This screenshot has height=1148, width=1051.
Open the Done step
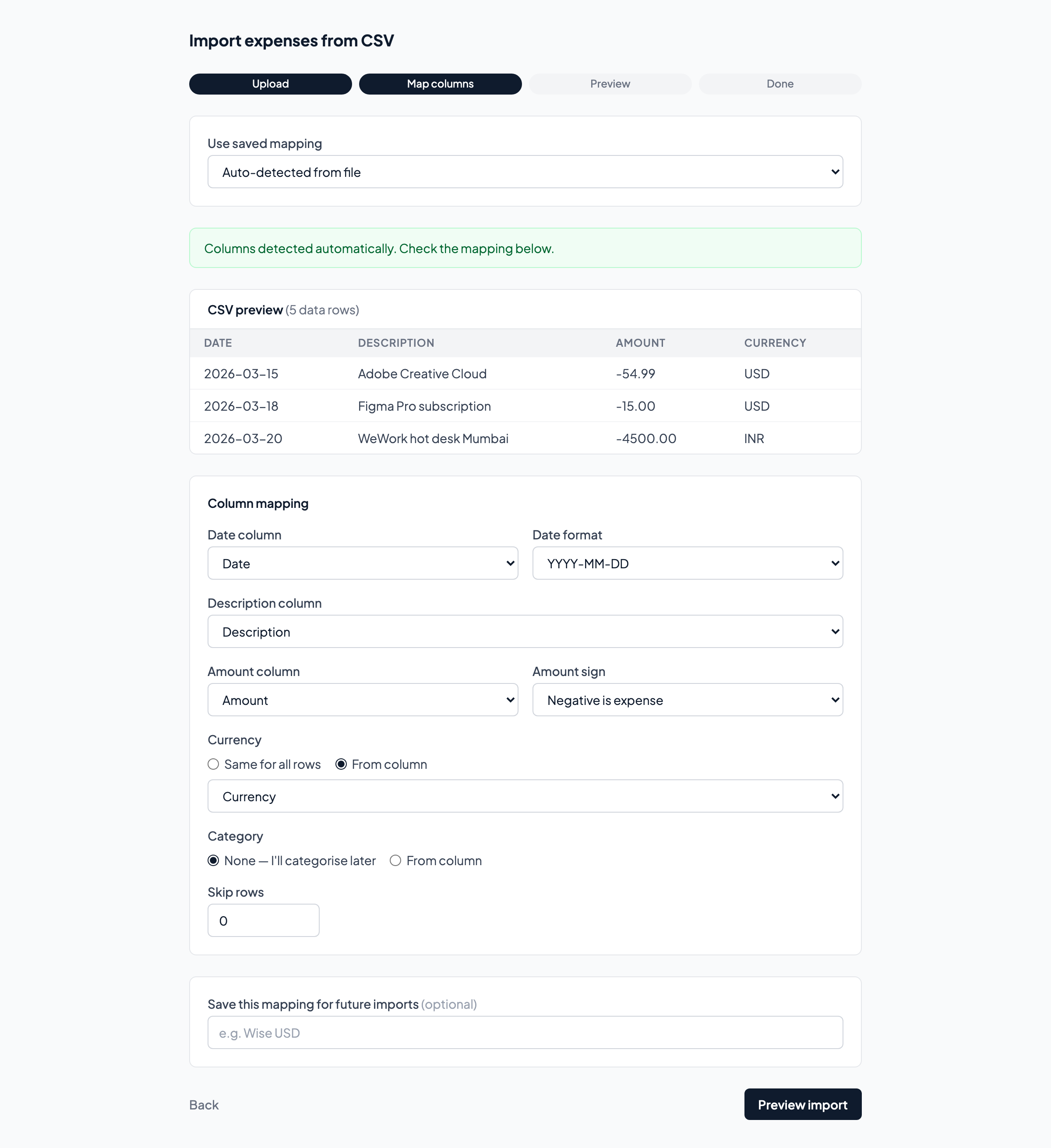(x=779, y=84)
